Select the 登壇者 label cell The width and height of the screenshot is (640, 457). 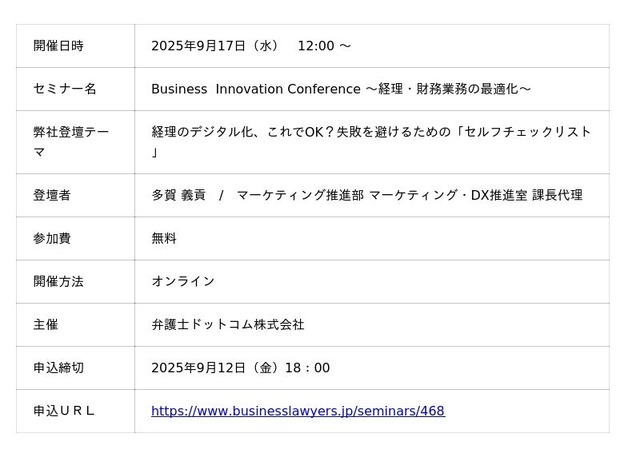pyautogui.click(x=52, y=196)
